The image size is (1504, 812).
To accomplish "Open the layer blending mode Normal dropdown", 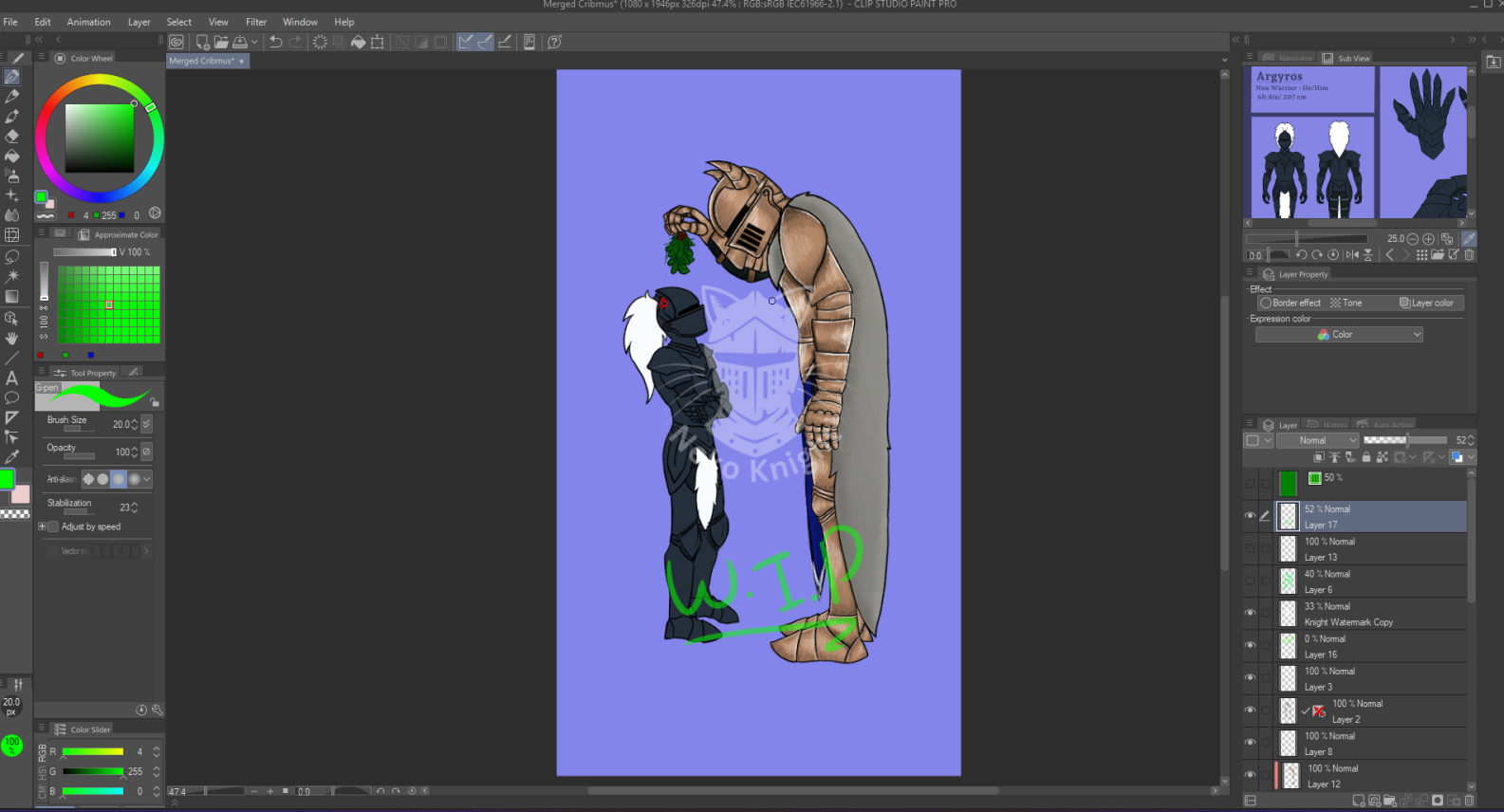I will pos(1318,440).
